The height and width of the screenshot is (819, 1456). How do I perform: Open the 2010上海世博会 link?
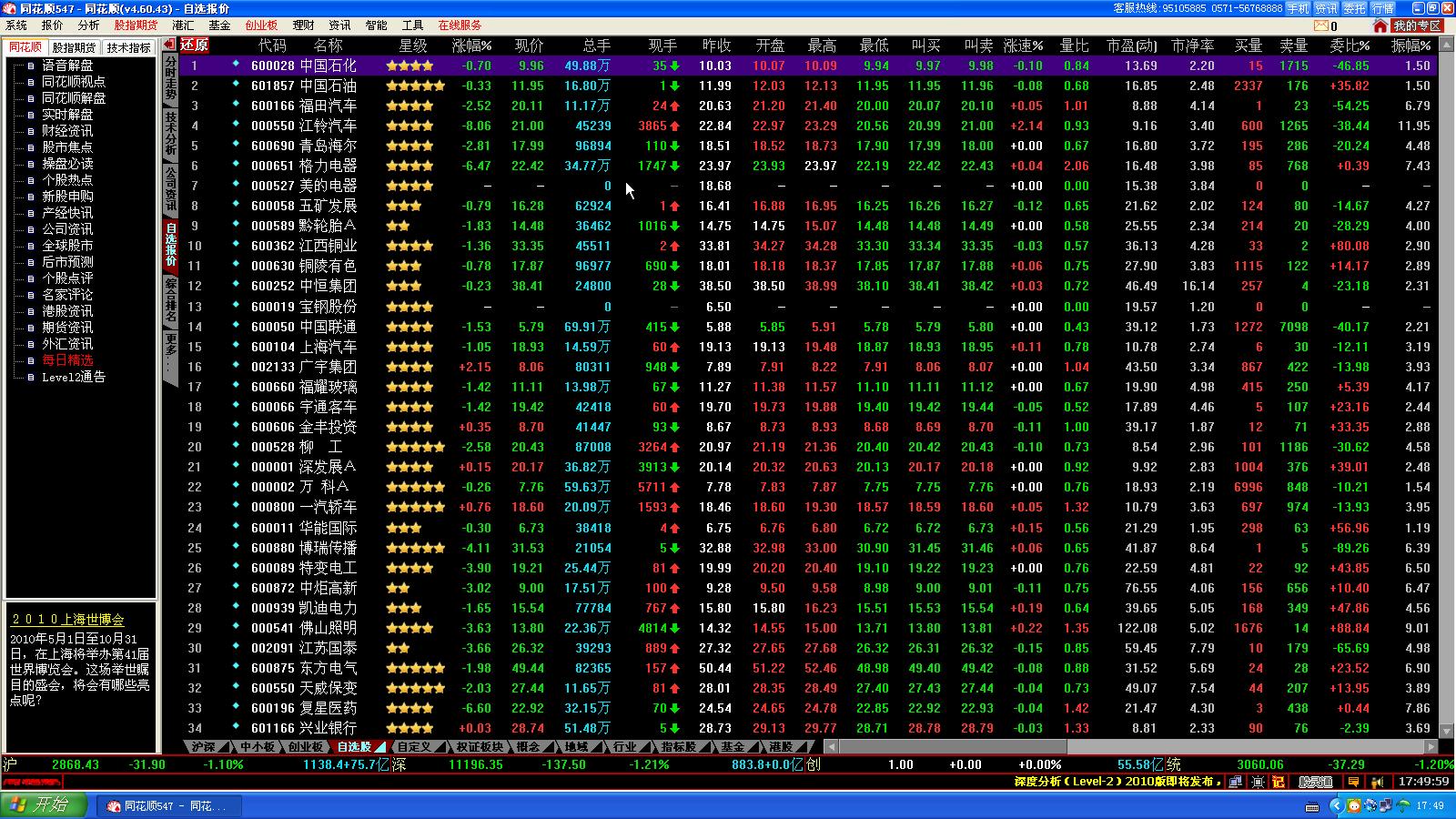click(67, 619)
